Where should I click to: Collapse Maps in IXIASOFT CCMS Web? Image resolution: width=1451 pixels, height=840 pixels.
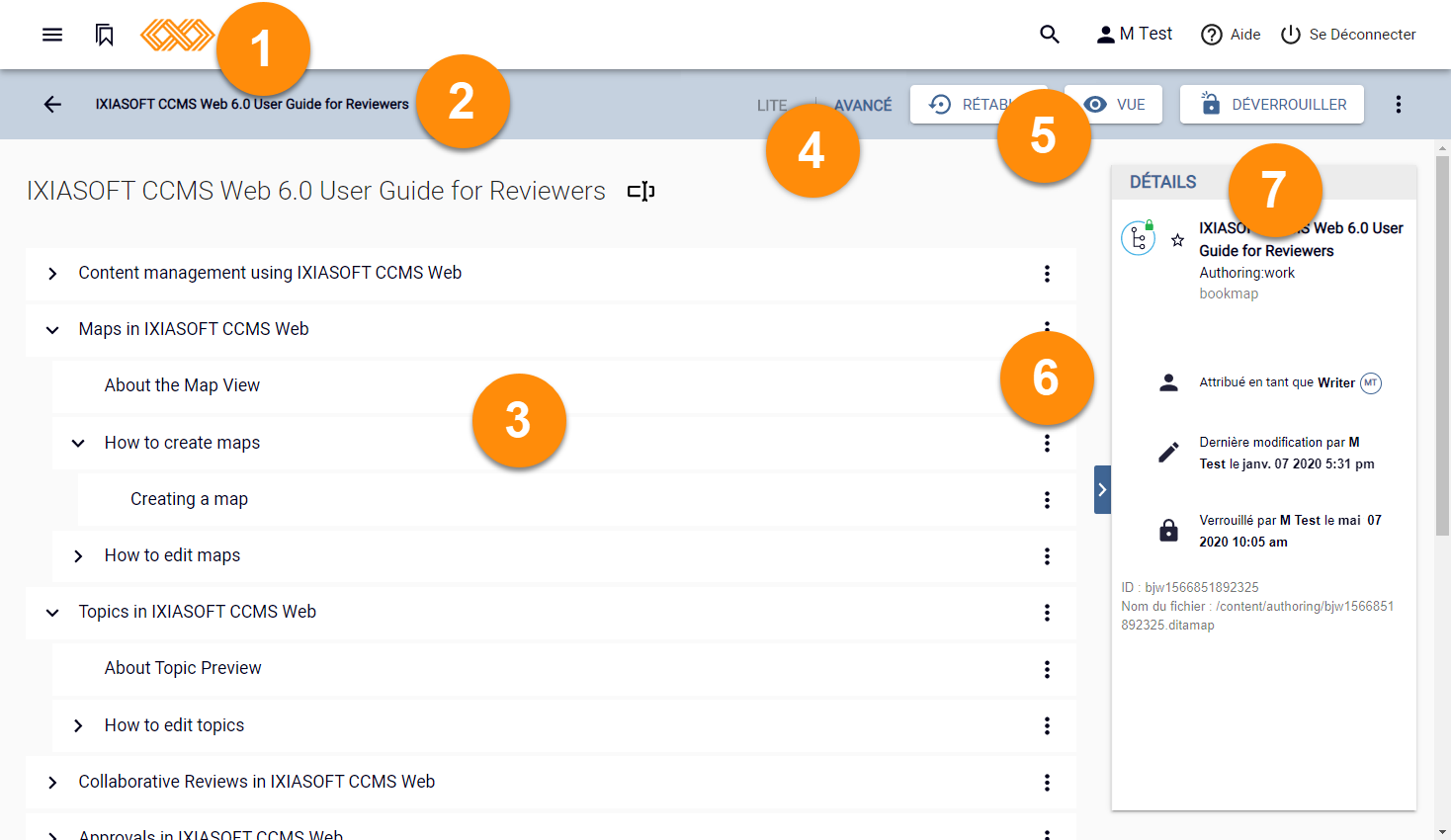click(x=52, y=330)
